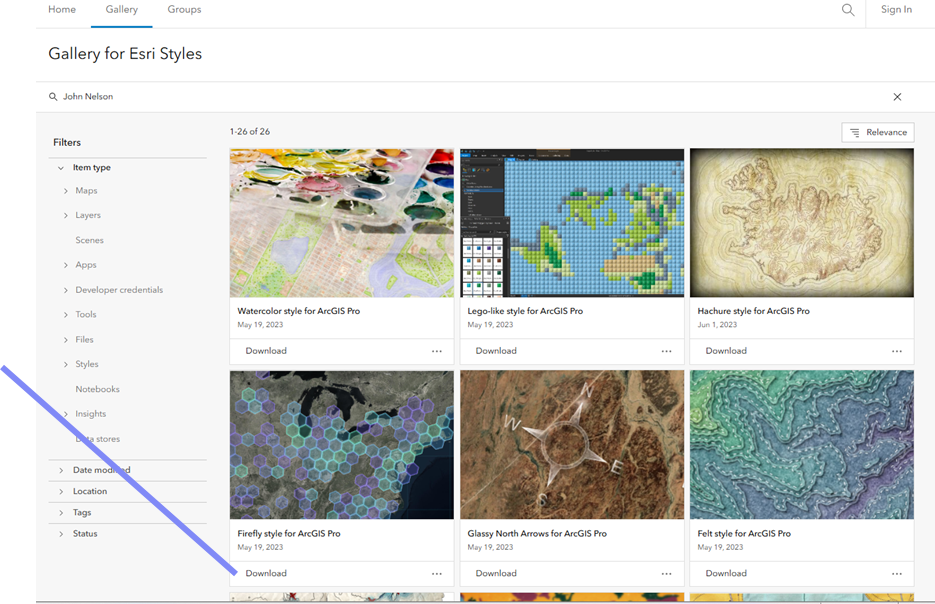Download the Hachure style for ArcGIS Pro

[726, 351]
